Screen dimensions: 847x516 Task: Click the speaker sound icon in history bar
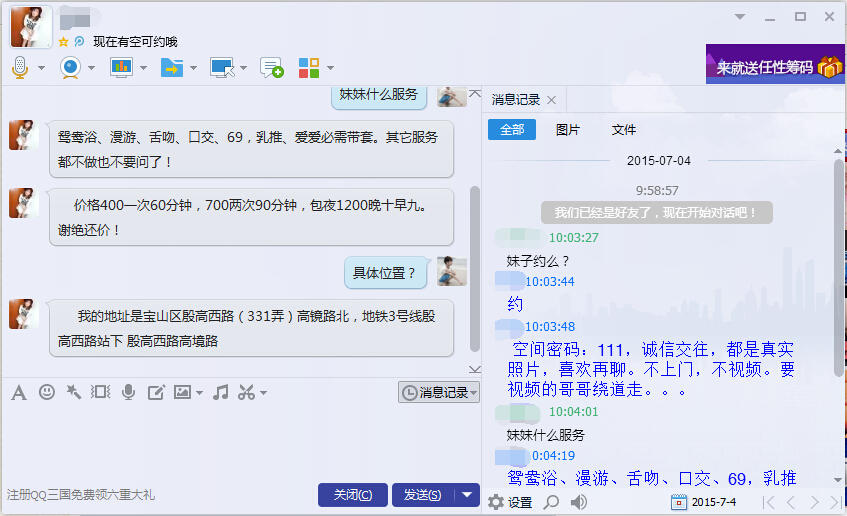click(579, 502)
